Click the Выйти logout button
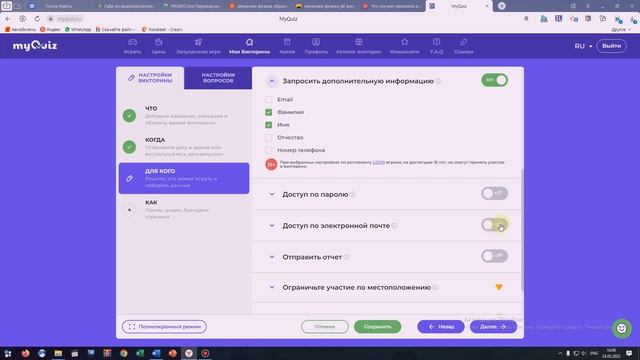This screenshot has width=640, height=360. (611, 46)
